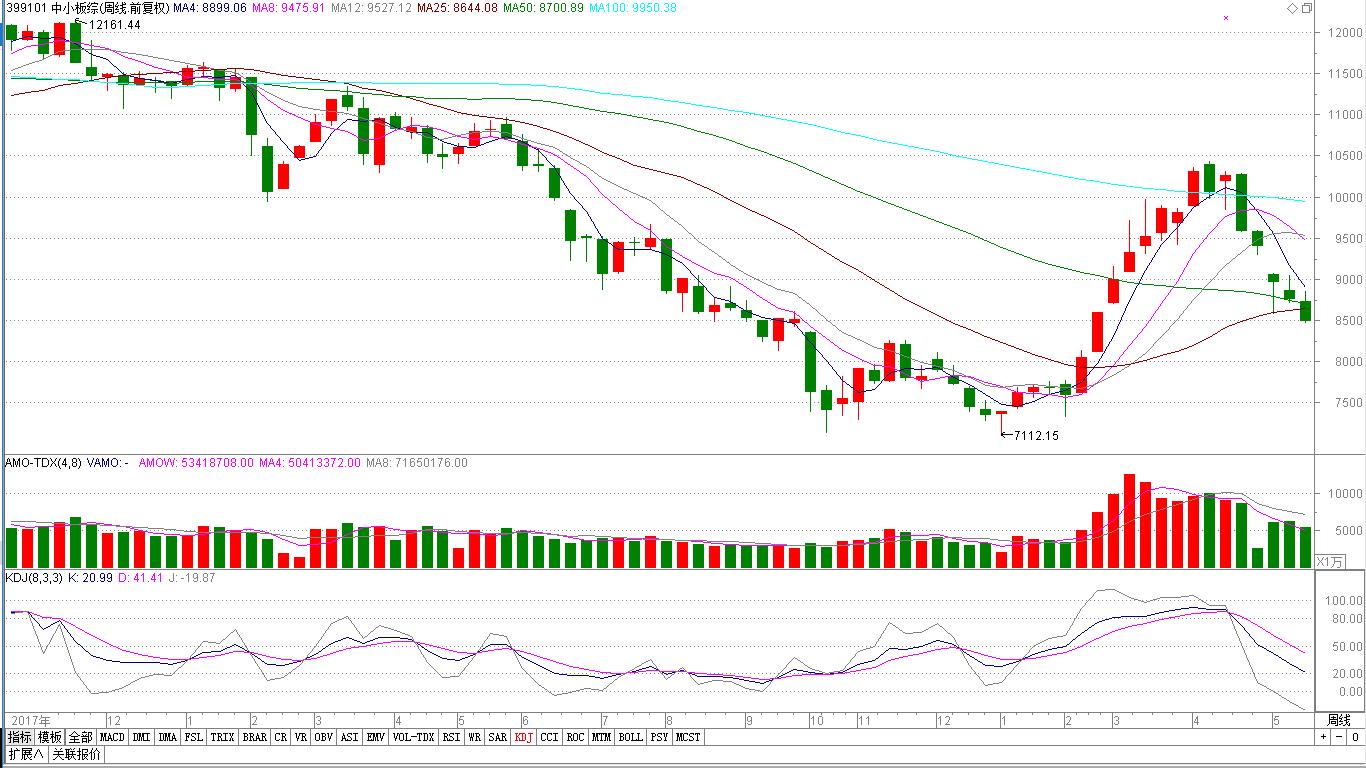Select the 全部 tab
The image size is (1366, 768).
click(81, 737)
